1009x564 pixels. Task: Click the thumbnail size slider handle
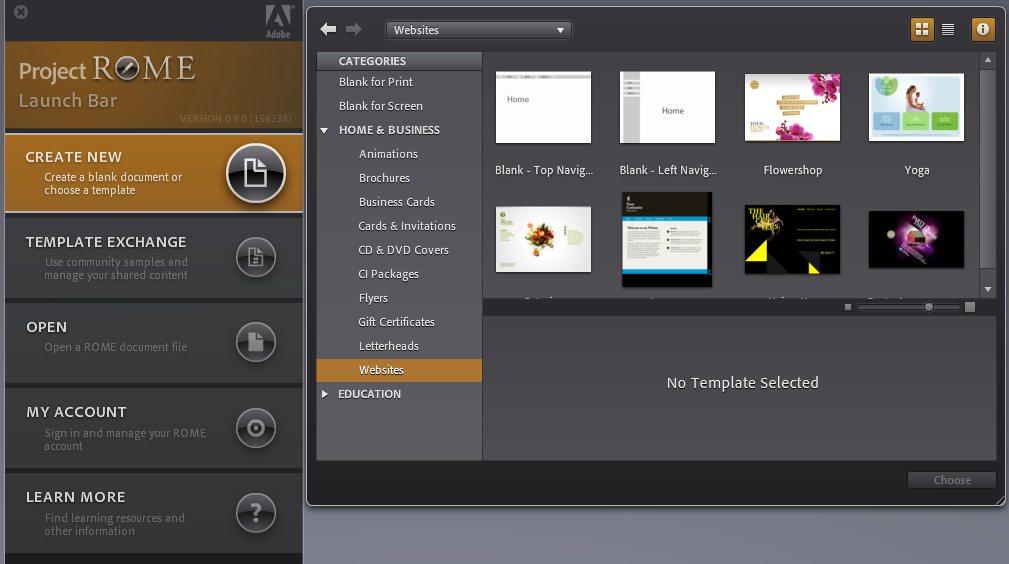(929, 307)
